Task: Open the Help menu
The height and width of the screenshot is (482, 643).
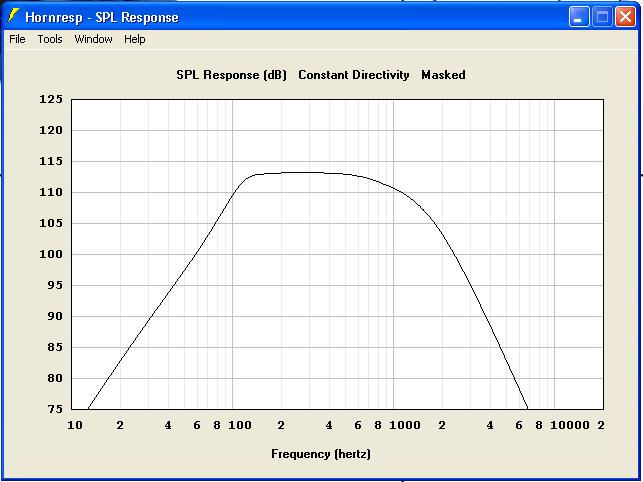Action: (135, 39)
